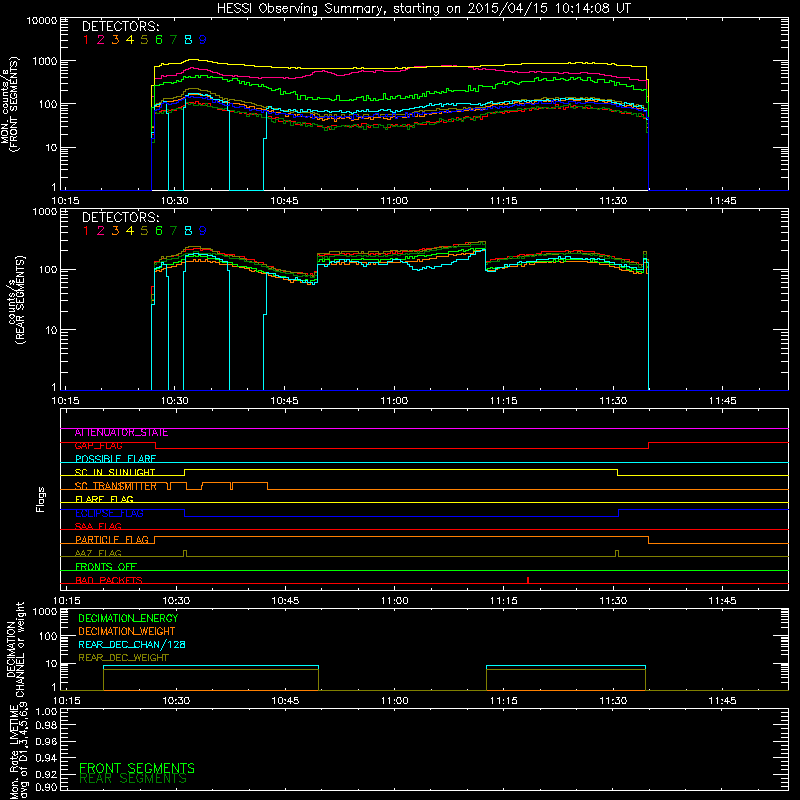The width and height of the screenshot is (800, 800).
Task: Click the ECLIPSE_FLAG label
Action: (x=109, y=513)
